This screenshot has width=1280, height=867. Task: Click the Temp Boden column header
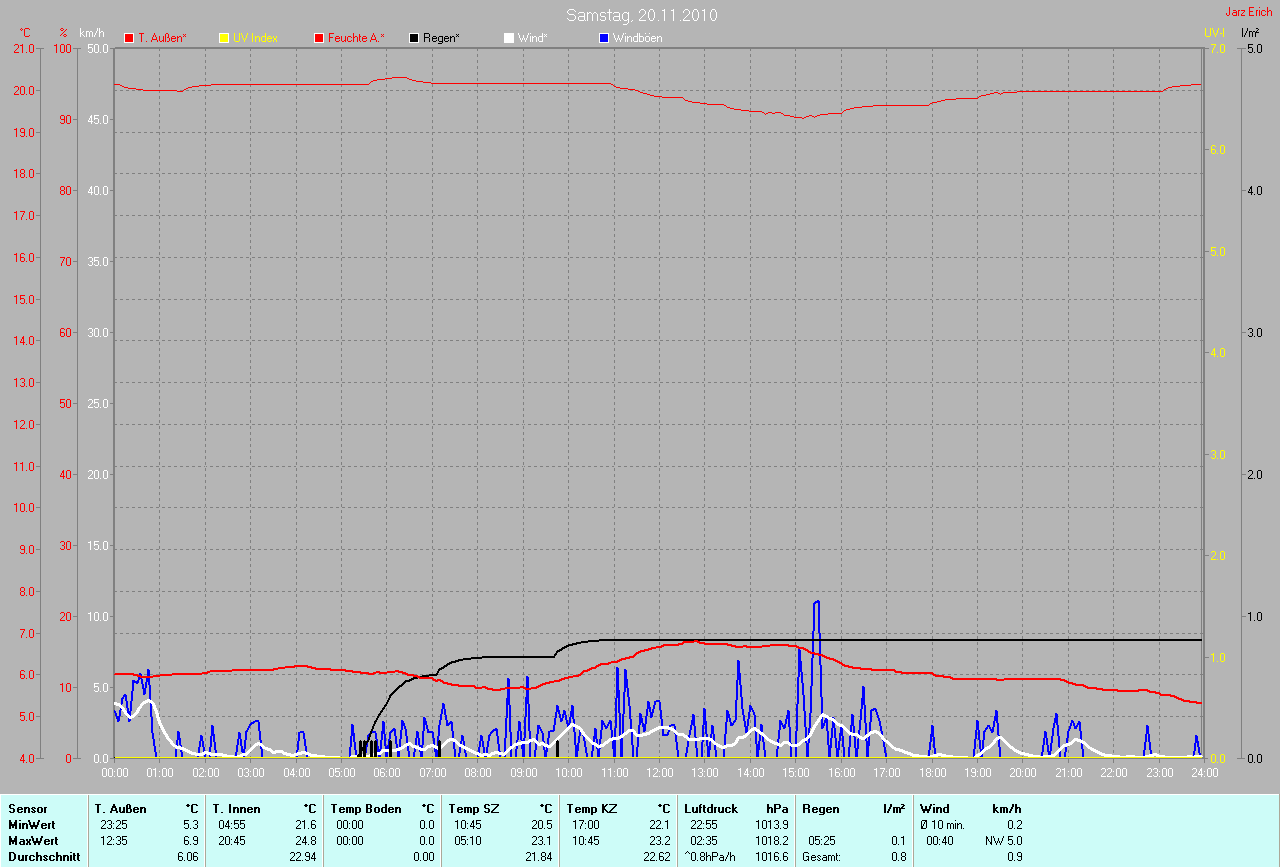coord(366,808)
